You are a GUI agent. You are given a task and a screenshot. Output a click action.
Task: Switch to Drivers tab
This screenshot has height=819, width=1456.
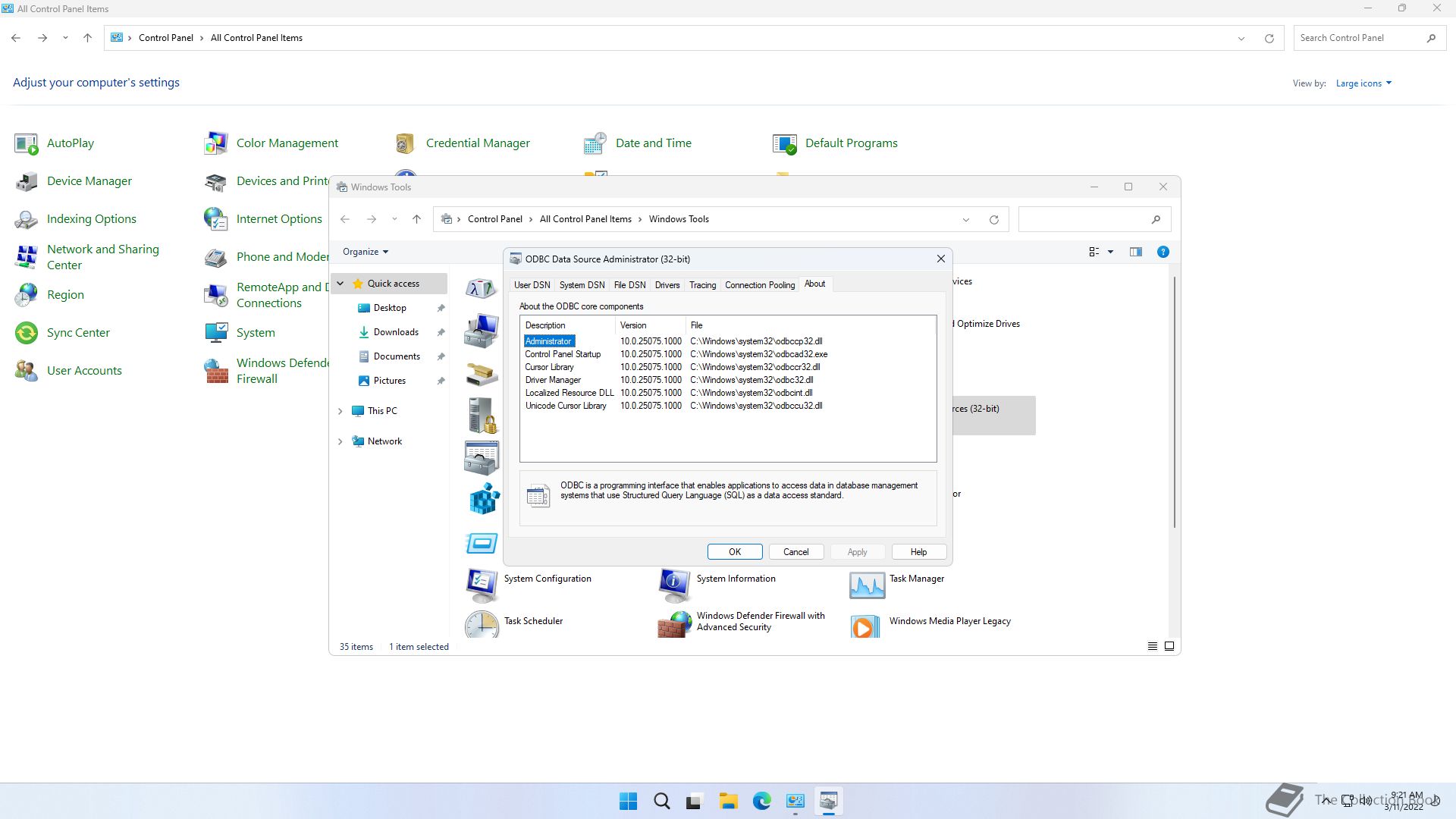pyautogui.click(x=667, y=285)
